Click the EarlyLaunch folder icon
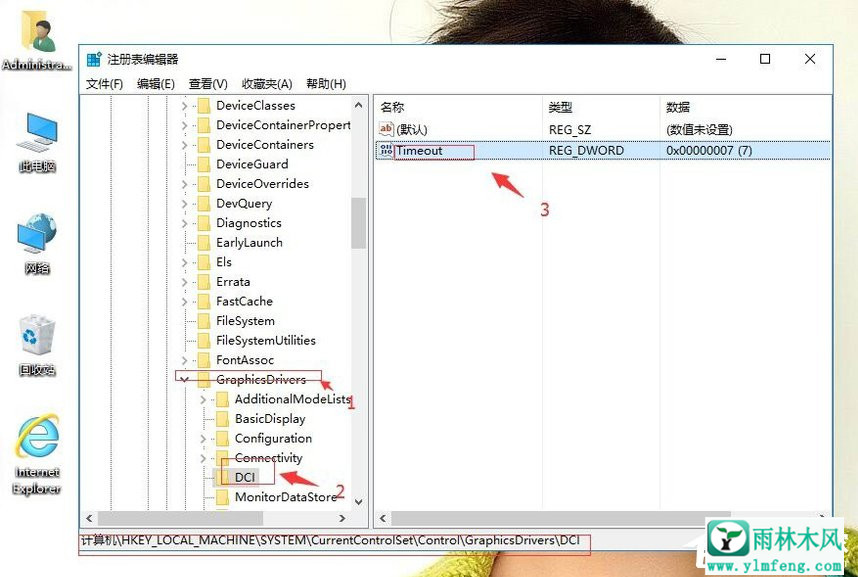 coord(204,243)
